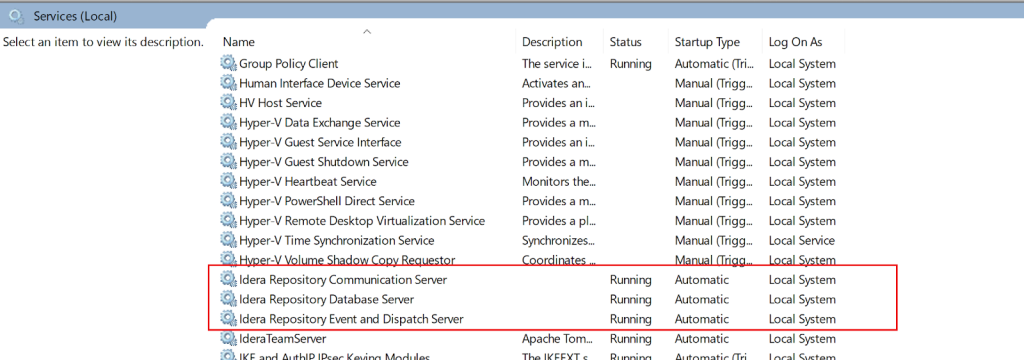
Task: Click Monitors the... description of Heartbeat Service
Action: coord(558,182)
